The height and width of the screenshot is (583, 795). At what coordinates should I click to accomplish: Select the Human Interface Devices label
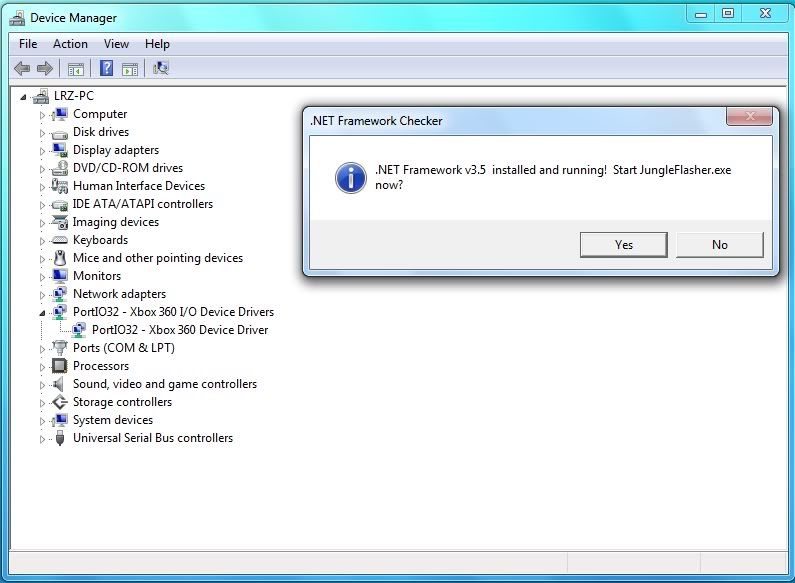139,186
